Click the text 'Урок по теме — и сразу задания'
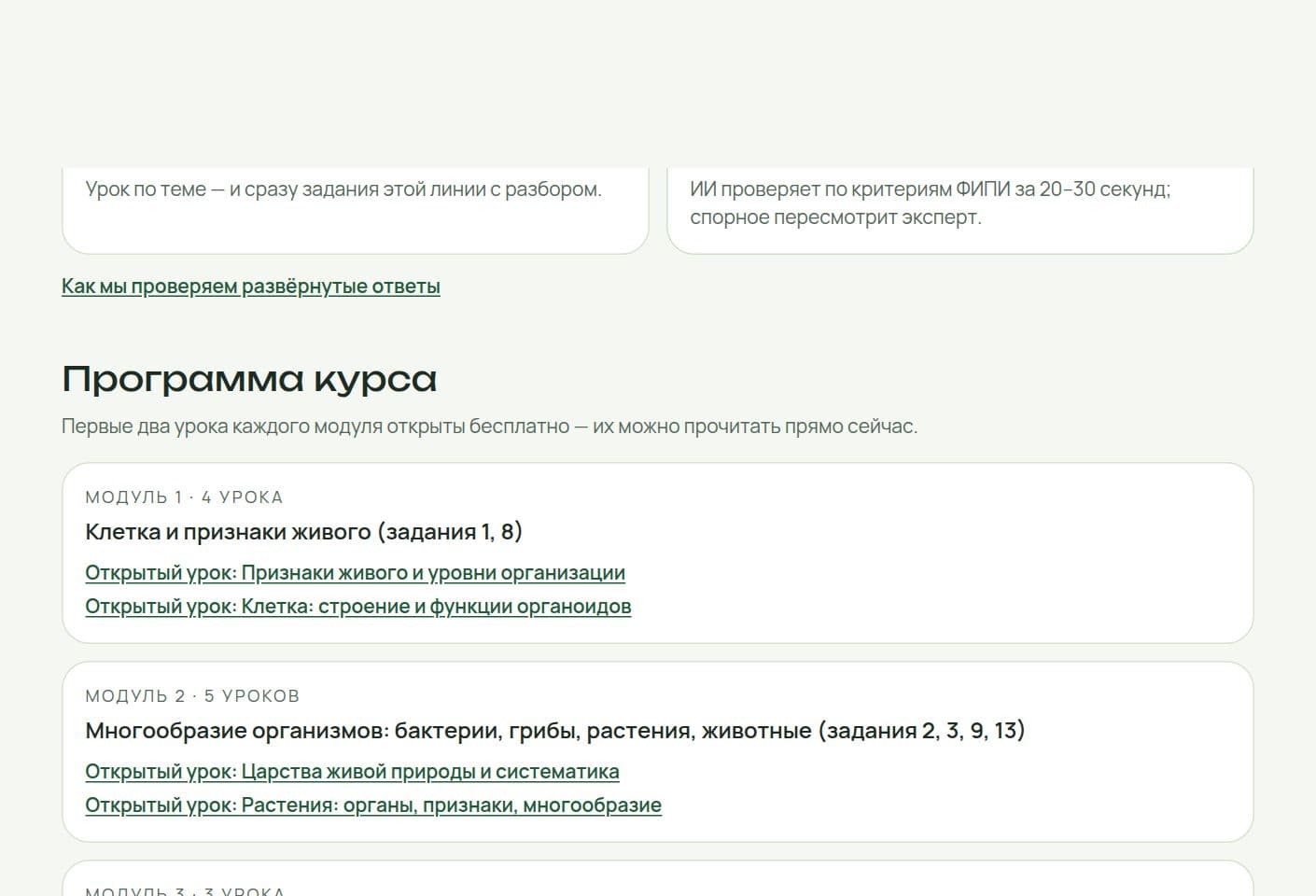1316x896 pixels. pos(343,189)
